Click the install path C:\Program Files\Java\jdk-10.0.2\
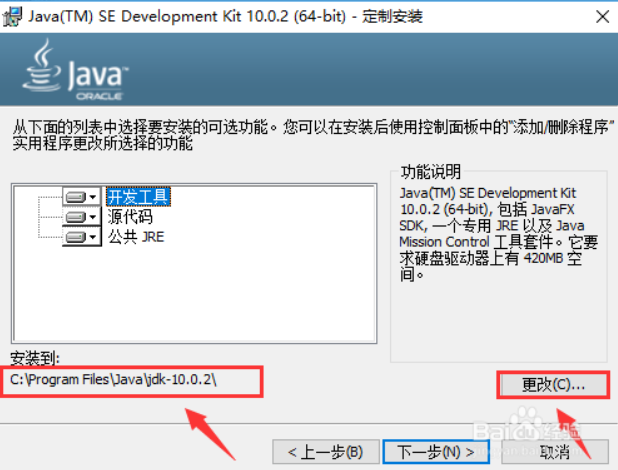Screen dimensions: 618x470 113,380
